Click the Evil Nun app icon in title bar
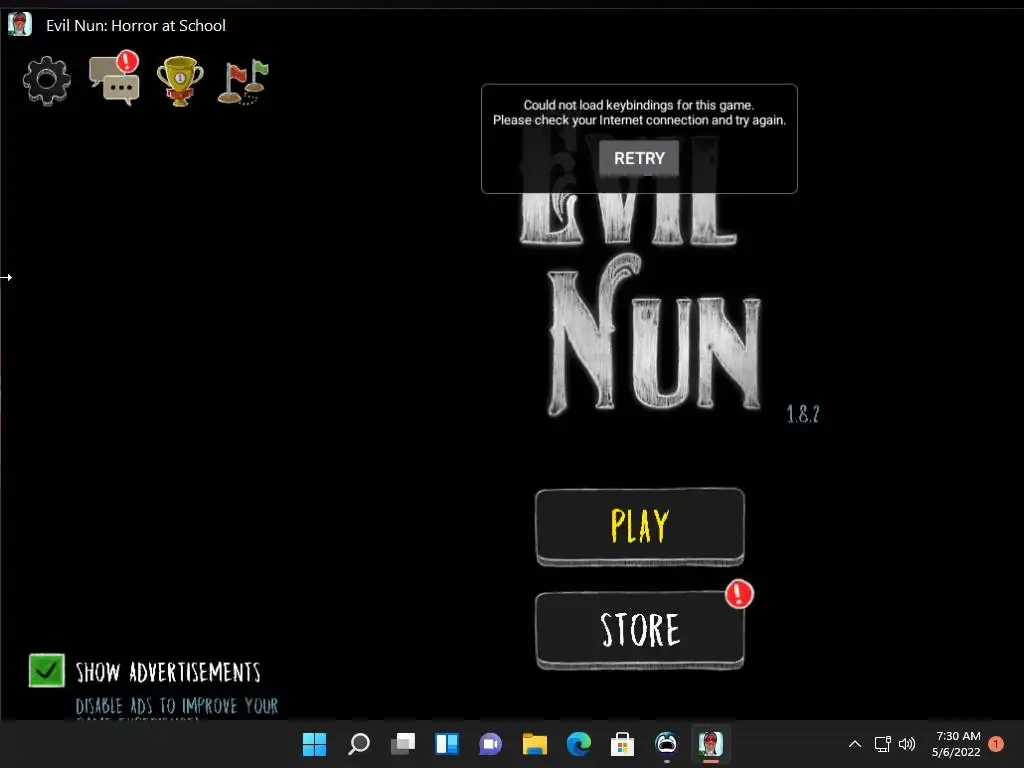This screenshot has height=768, width=1024. pos(20,25)
